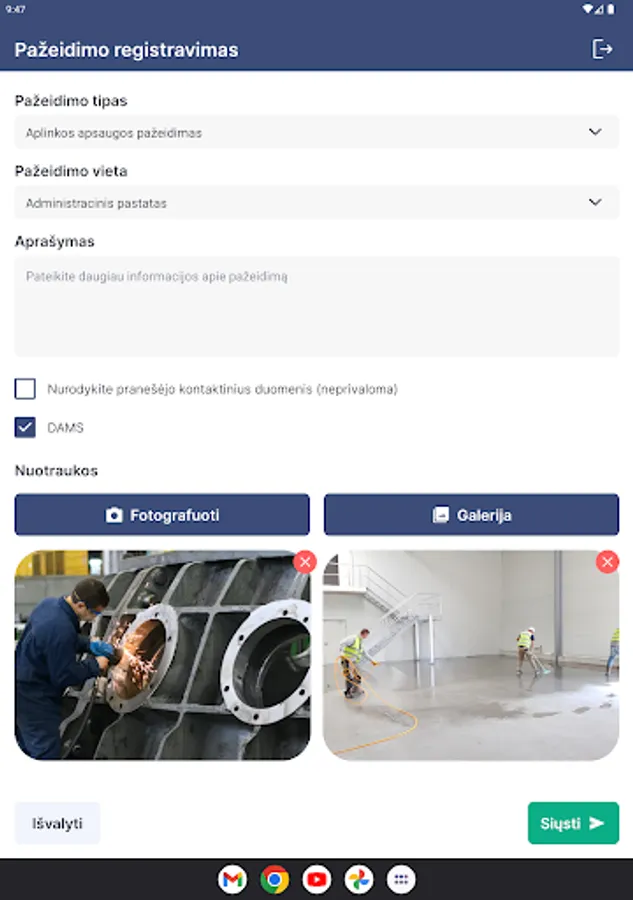Clear the form with Išvalyti
Image resolution: width=633 pixels, height=900 pixels.
click(57, 823)
